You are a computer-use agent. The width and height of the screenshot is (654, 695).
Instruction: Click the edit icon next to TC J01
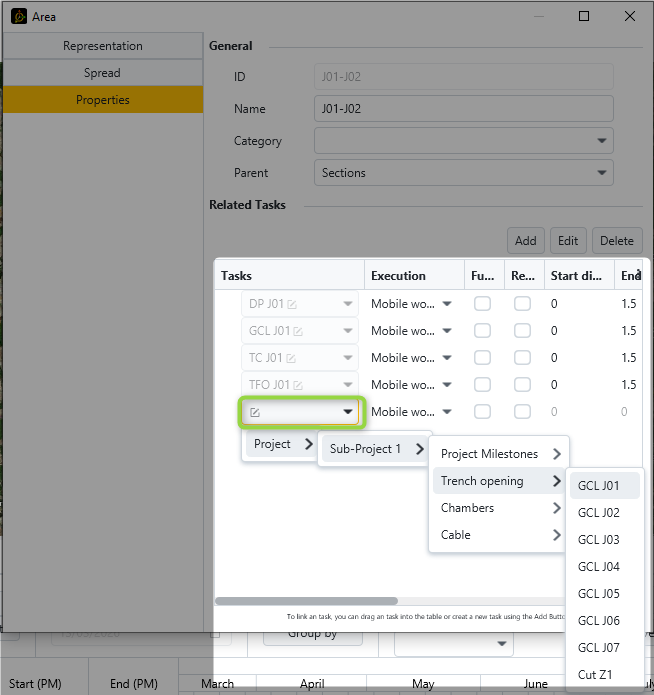(291, 358)
